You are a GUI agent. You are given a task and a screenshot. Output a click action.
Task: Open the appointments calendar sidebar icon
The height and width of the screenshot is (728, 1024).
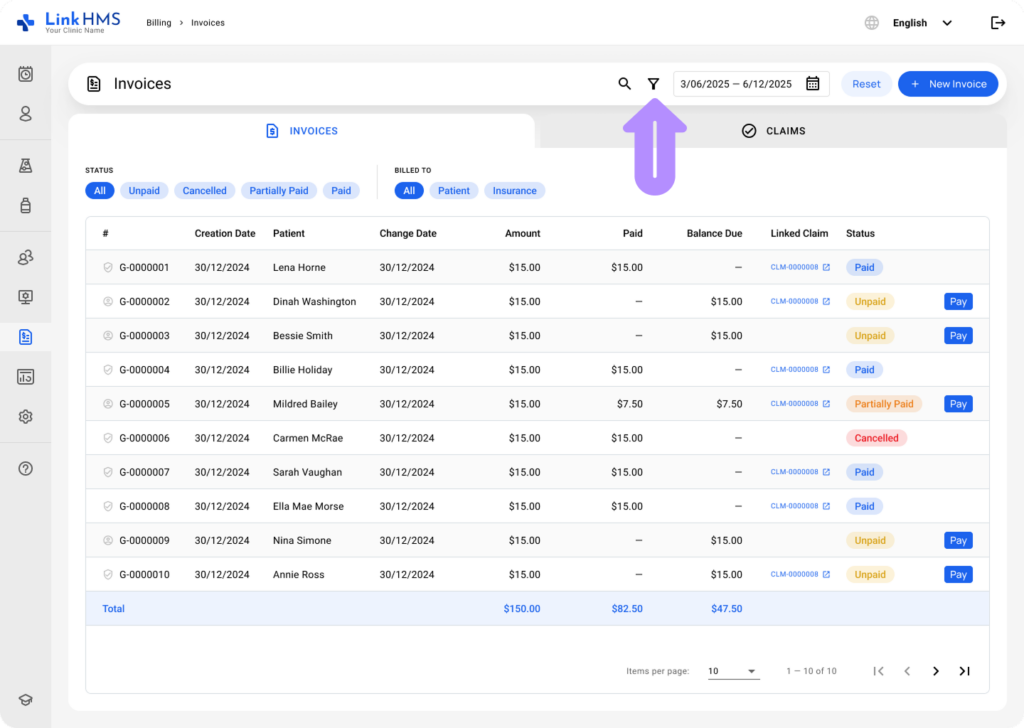pyautogui.click(x=25, y=74)
